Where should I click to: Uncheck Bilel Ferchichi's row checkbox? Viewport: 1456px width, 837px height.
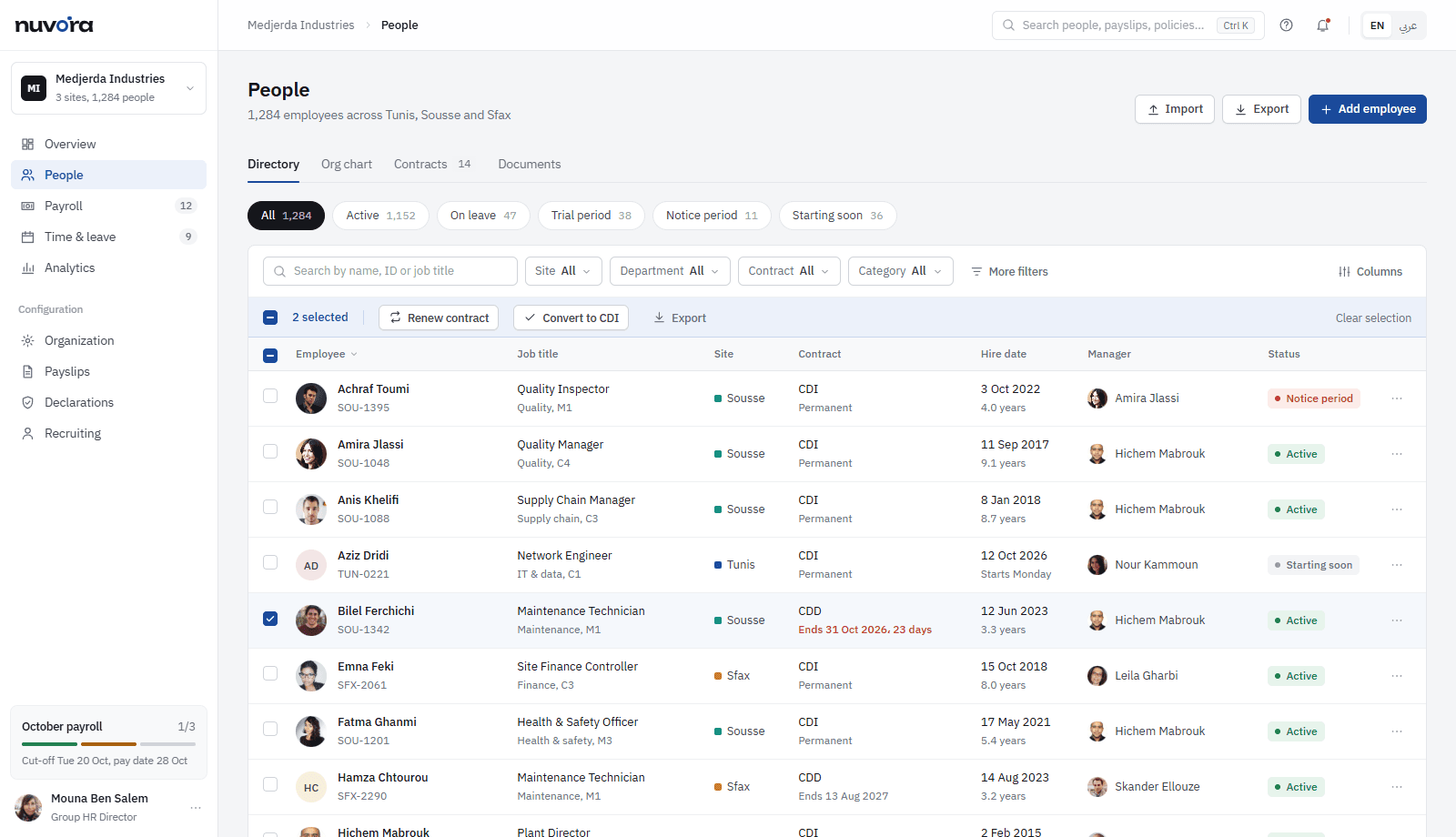(270, 619)
